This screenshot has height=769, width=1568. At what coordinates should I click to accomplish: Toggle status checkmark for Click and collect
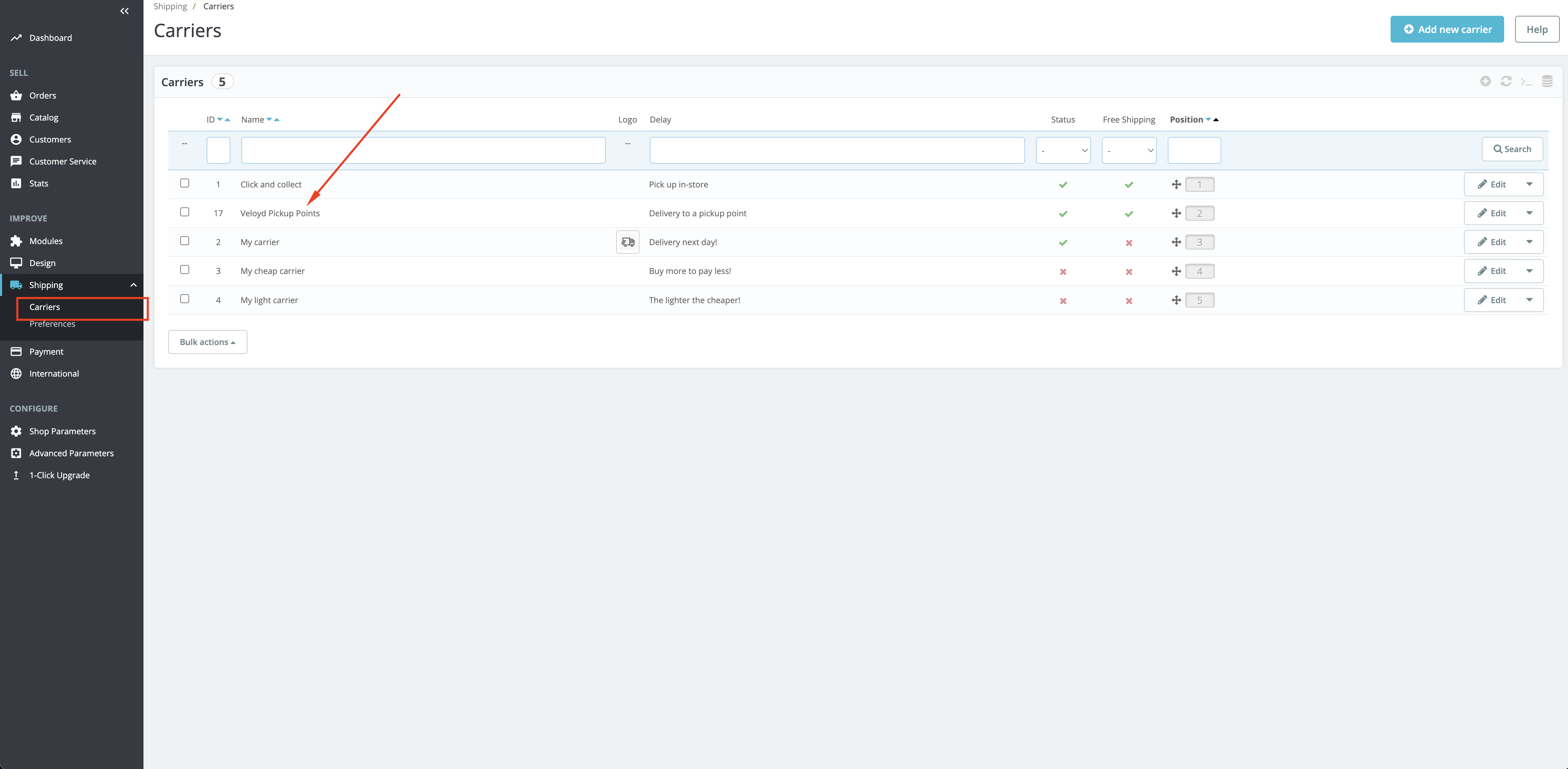(x=1063, y=184)
